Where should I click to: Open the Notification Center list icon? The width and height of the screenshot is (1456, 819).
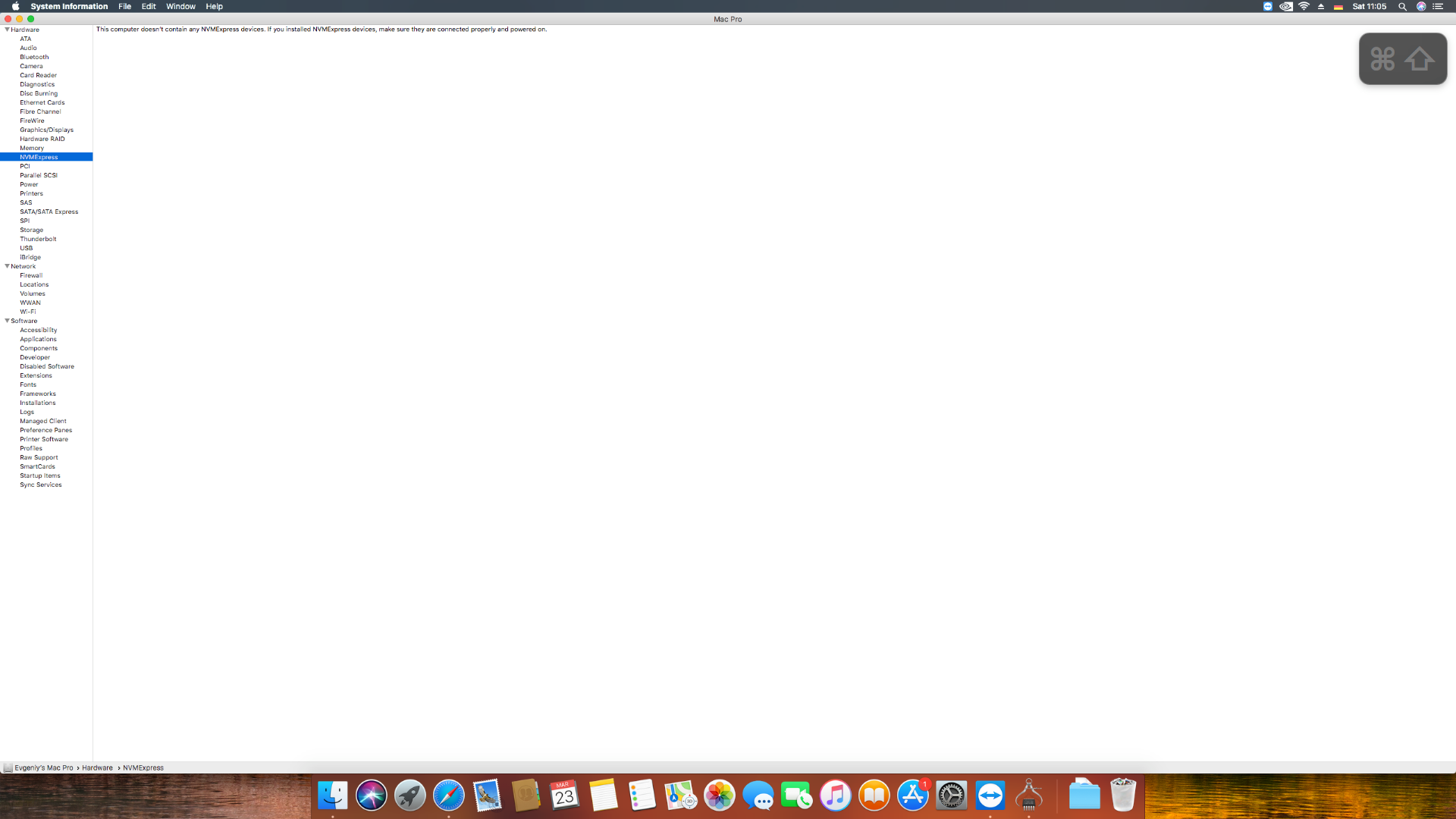pyautogui.click(x=1438, y=6)
